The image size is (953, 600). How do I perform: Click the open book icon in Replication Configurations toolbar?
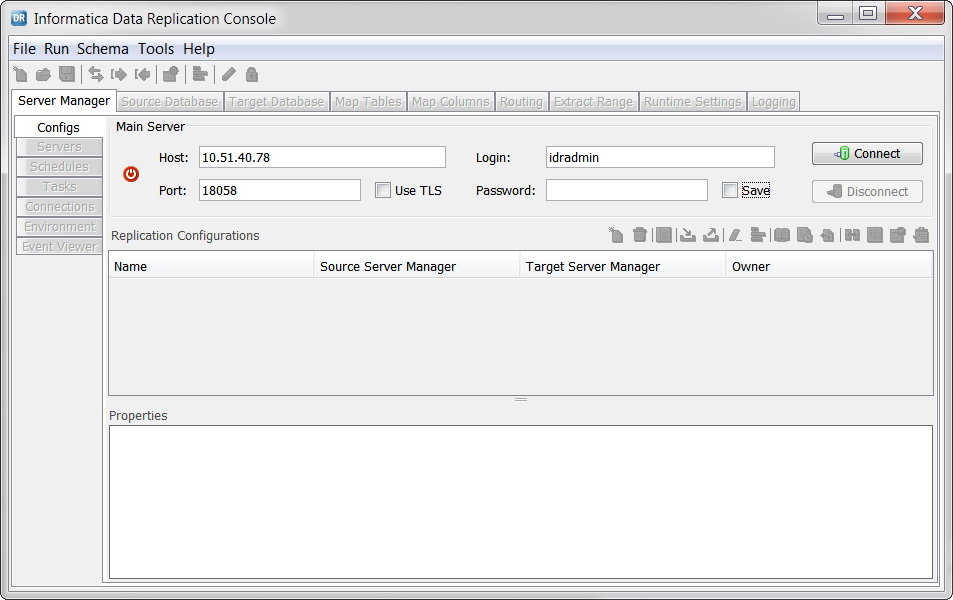tap(782, 235)
